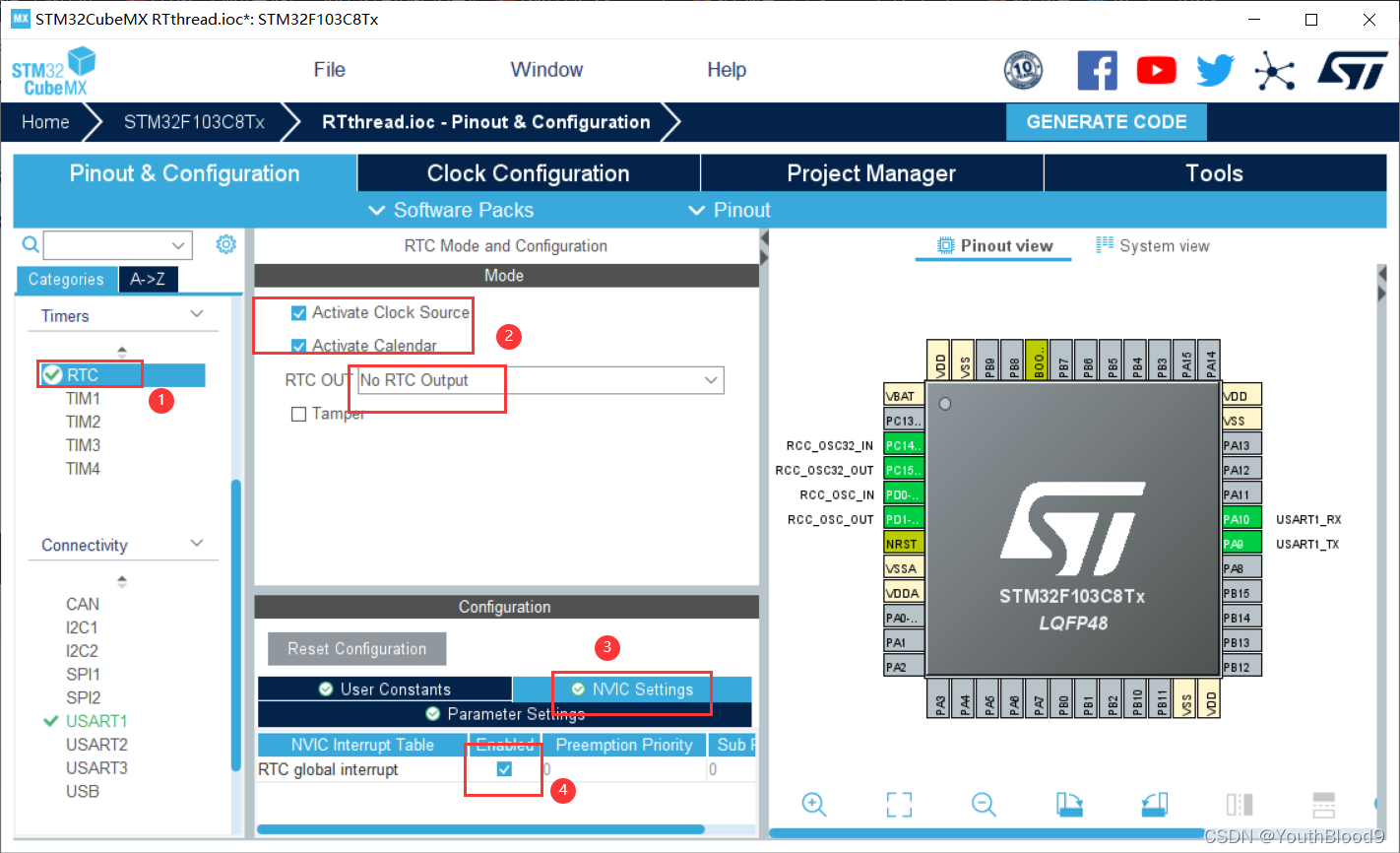
Task: Select the Categories tab
Action: (66, 280)
